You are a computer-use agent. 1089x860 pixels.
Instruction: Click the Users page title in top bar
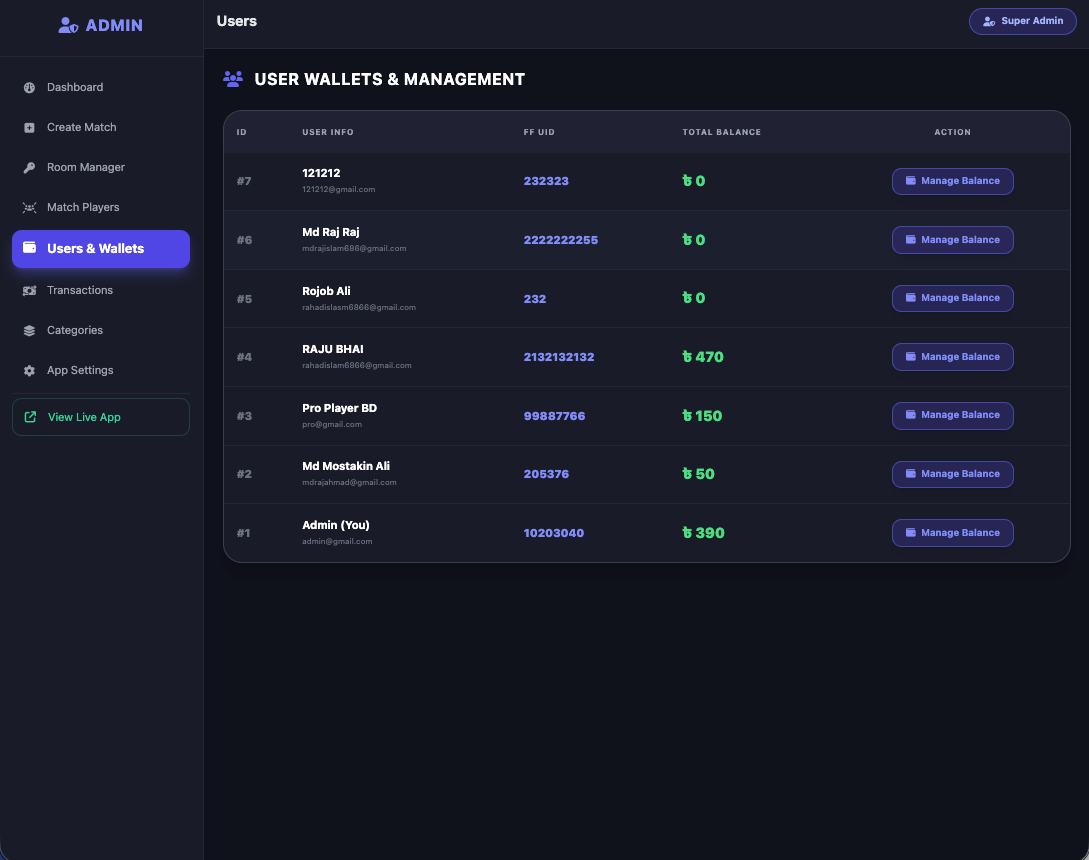point(237,22)
